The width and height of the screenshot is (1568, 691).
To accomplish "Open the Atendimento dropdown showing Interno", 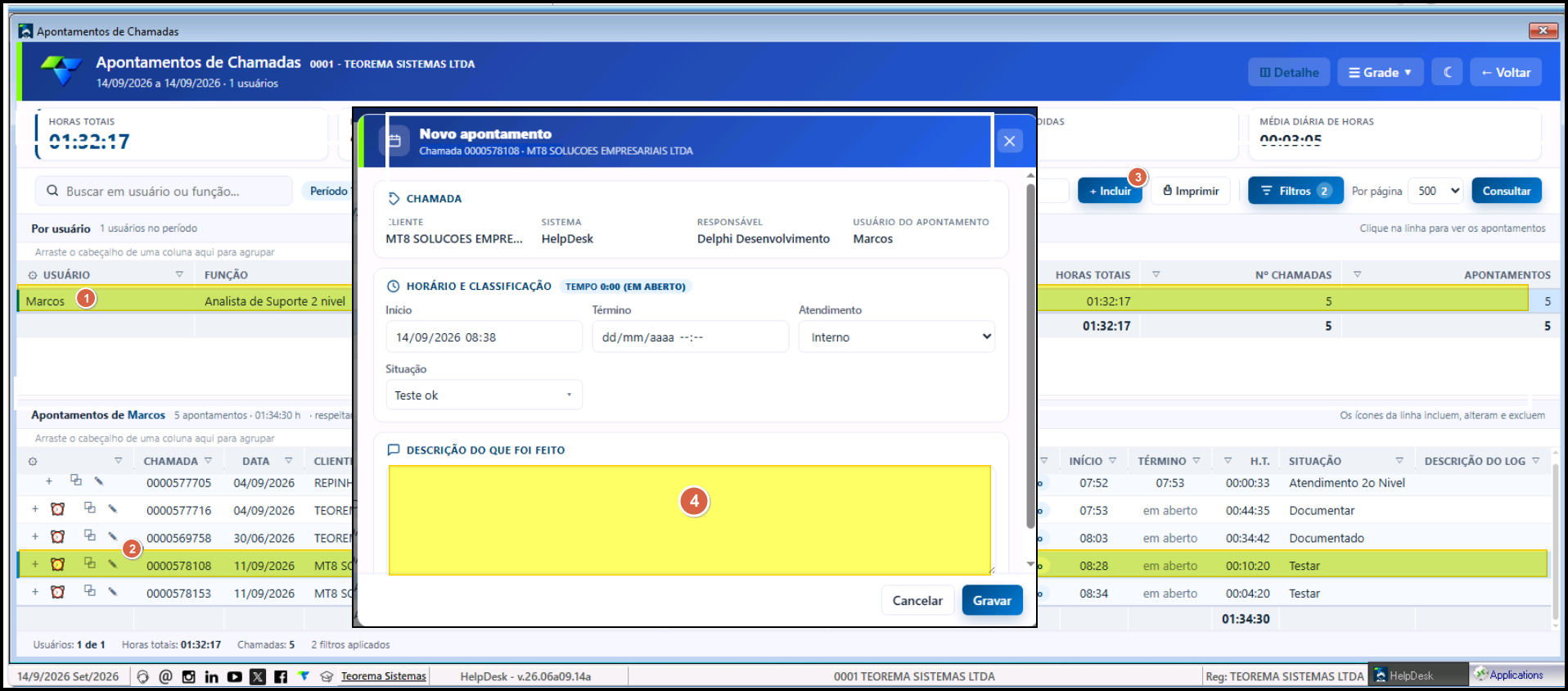I will 897,336.
